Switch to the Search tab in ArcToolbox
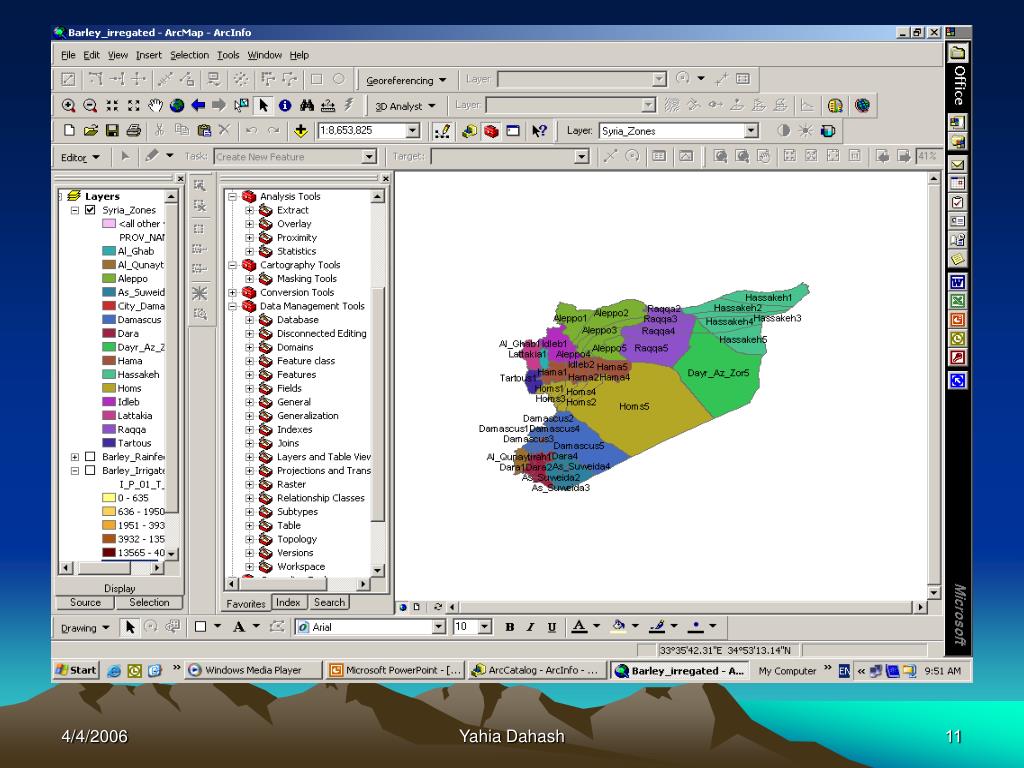1024x768 pixels. (329, 602)
